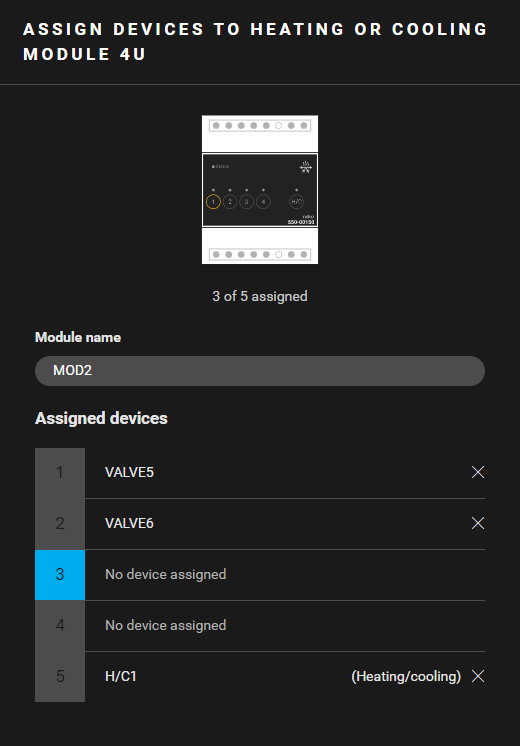
Task: Click the VALVE6 device entry
Action: 129,523
